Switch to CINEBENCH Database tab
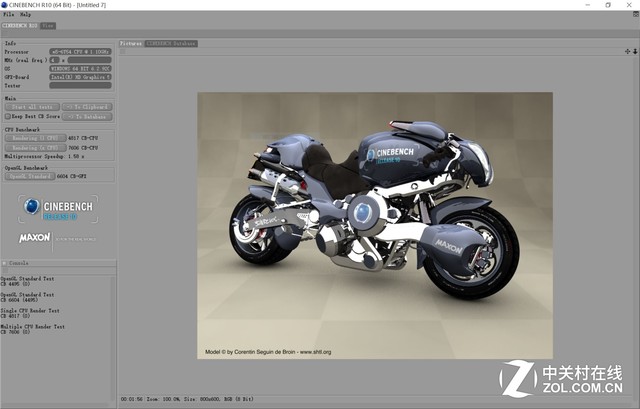This screenshot has height=409, width=640. pos(171,44)
